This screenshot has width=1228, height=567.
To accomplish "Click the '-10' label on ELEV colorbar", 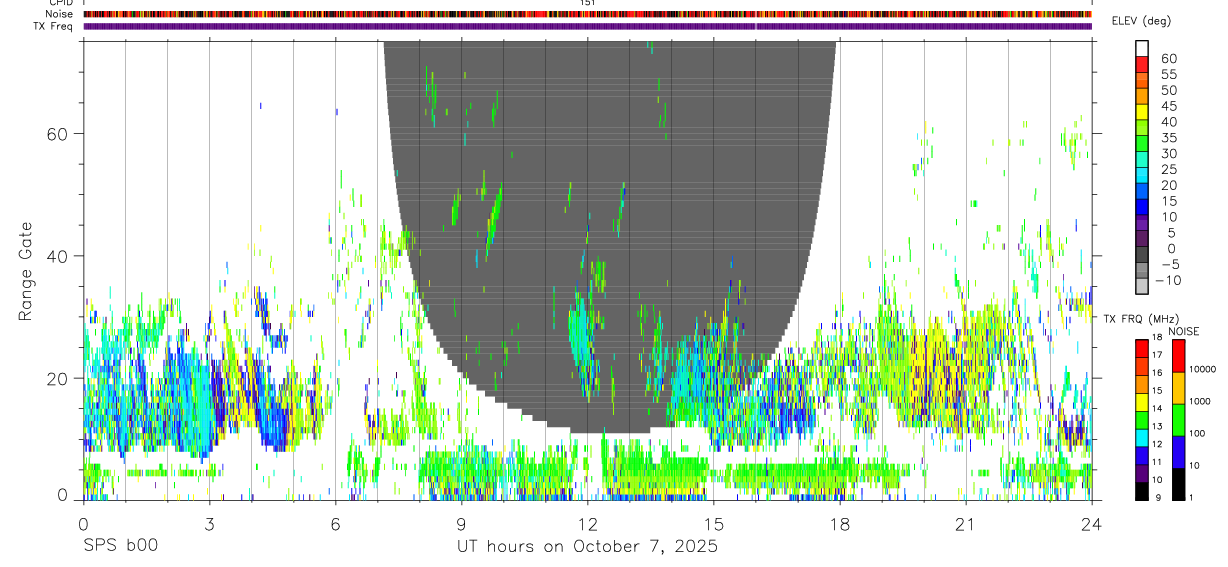I will click(1166, 281).
